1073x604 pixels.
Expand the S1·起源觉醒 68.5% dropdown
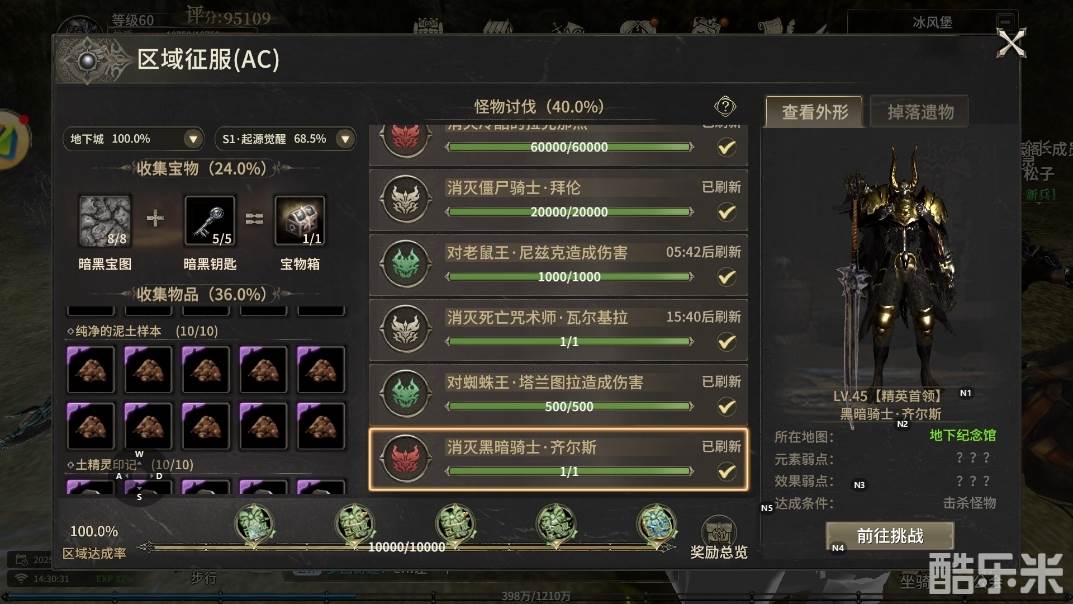(x=285, y=139)
